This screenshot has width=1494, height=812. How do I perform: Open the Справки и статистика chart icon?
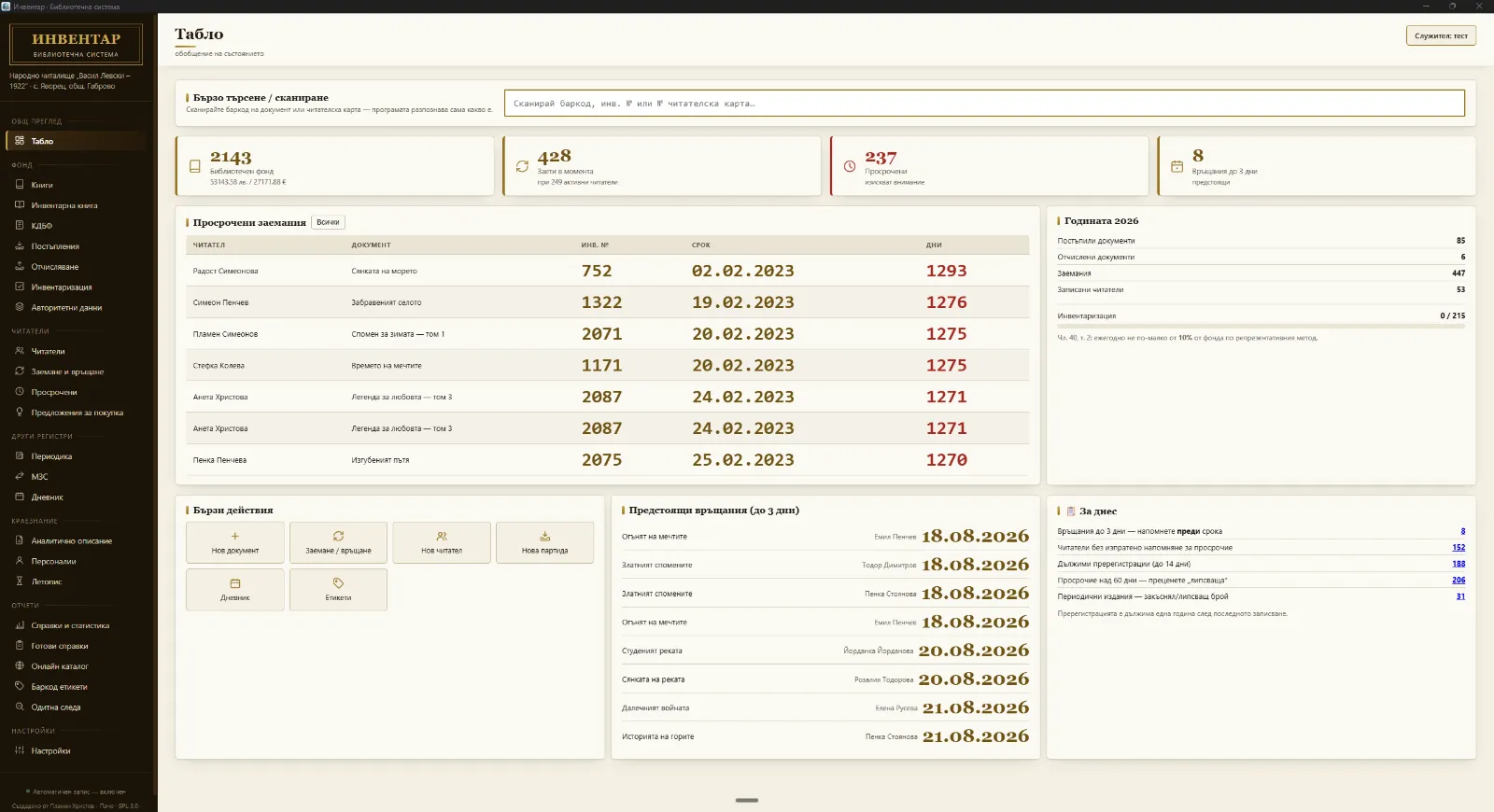pos(20,625)
